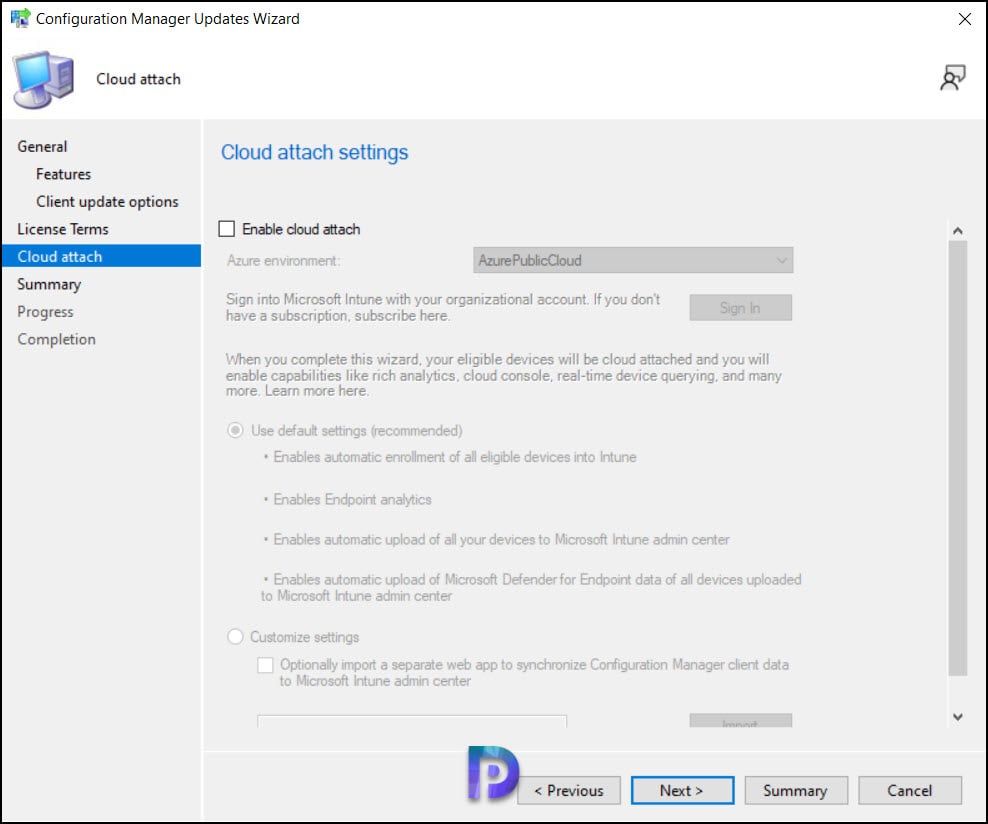Tick the optionally import web app checkbox
The width and height of the screenshot is (988, 824).
[265, 665]
